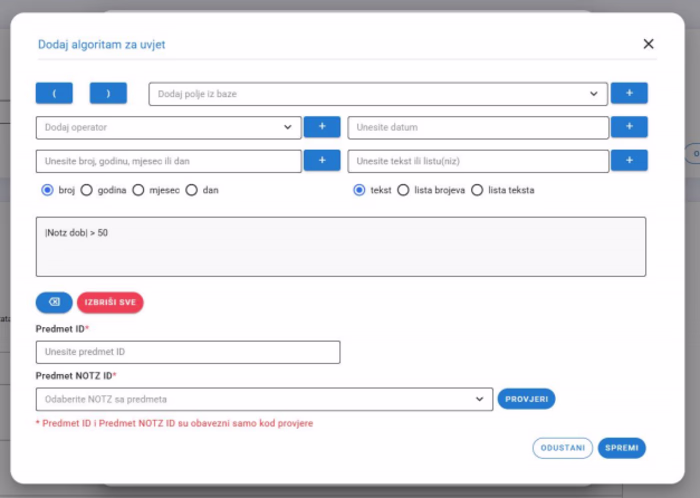Close the Dodaj algoritam za uvjet dialog
Screen dimensions: 700x498
tap(648, 44)
